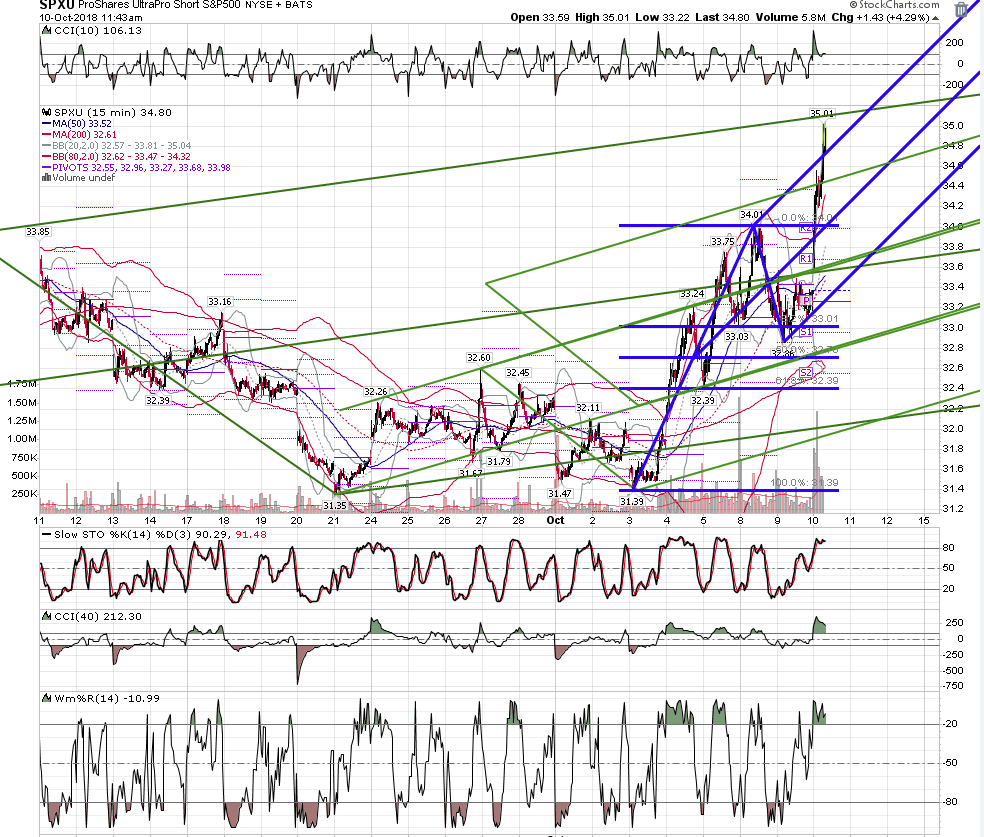Click the 33.24 price label
984x837 pixels.
pos(692,294)
